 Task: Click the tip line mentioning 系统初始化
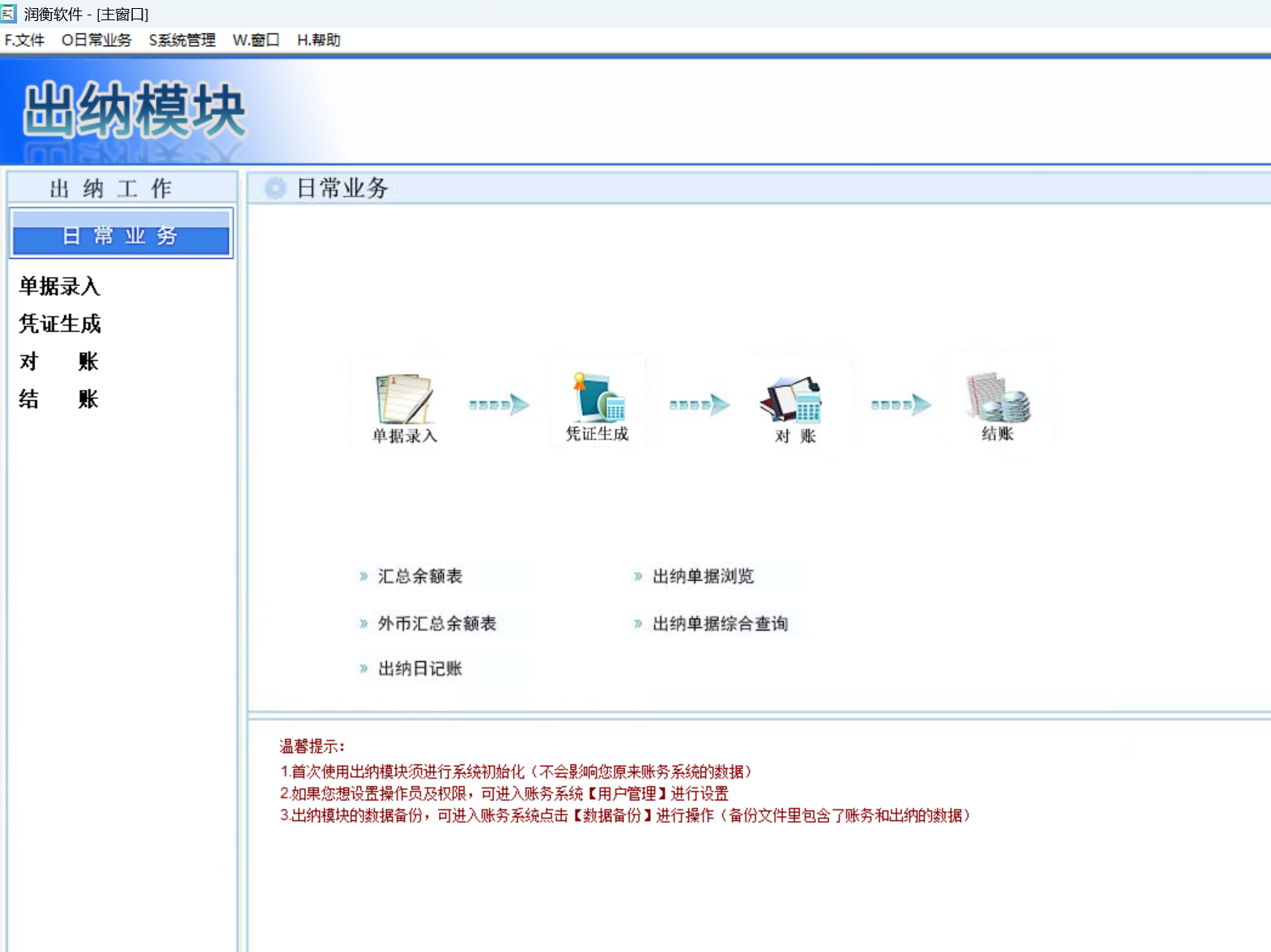(x=516, y=771)
